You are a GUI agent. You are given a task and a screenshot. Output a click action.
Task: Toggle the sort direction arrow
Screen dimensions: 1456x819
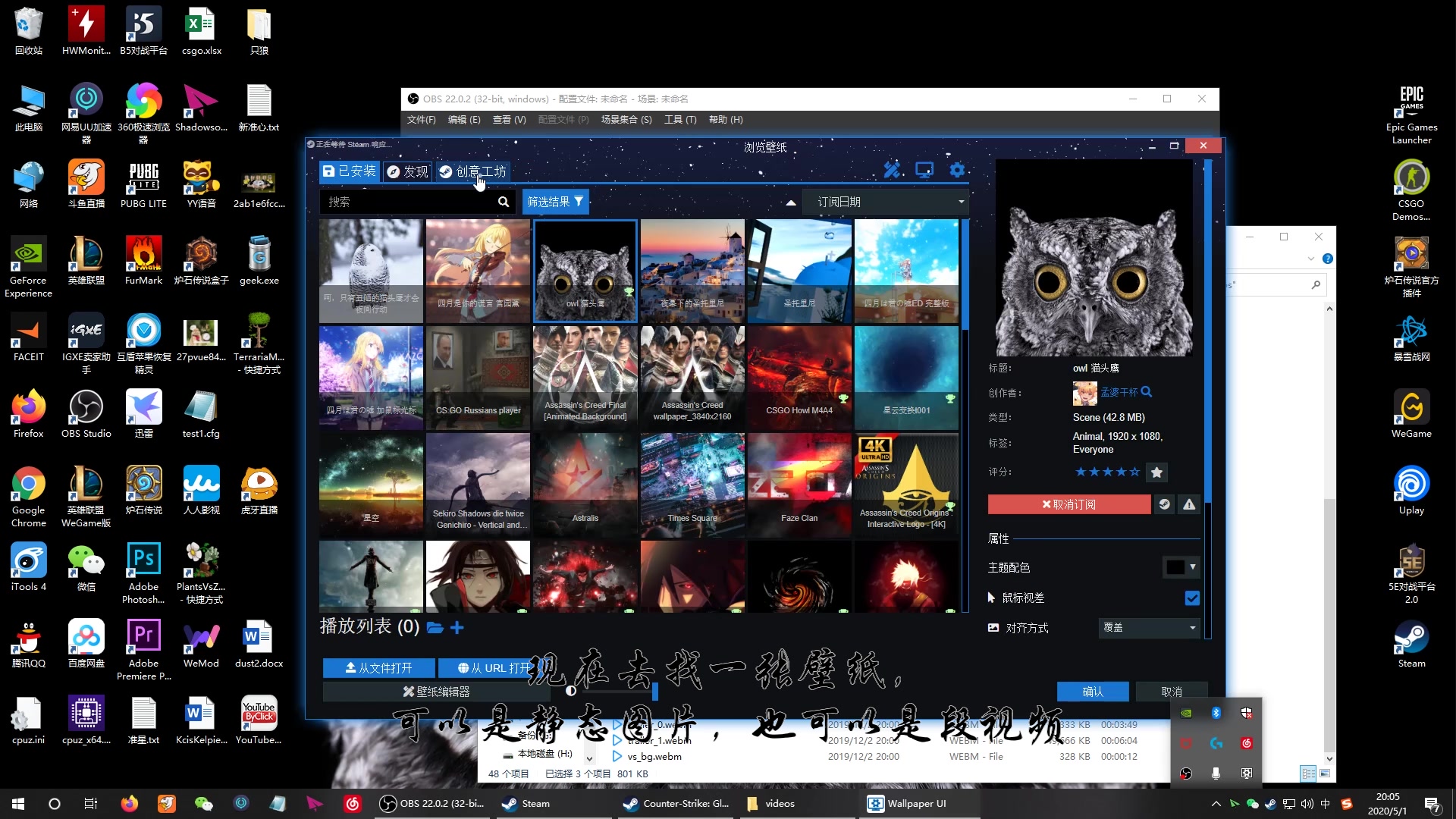(791, 202)
